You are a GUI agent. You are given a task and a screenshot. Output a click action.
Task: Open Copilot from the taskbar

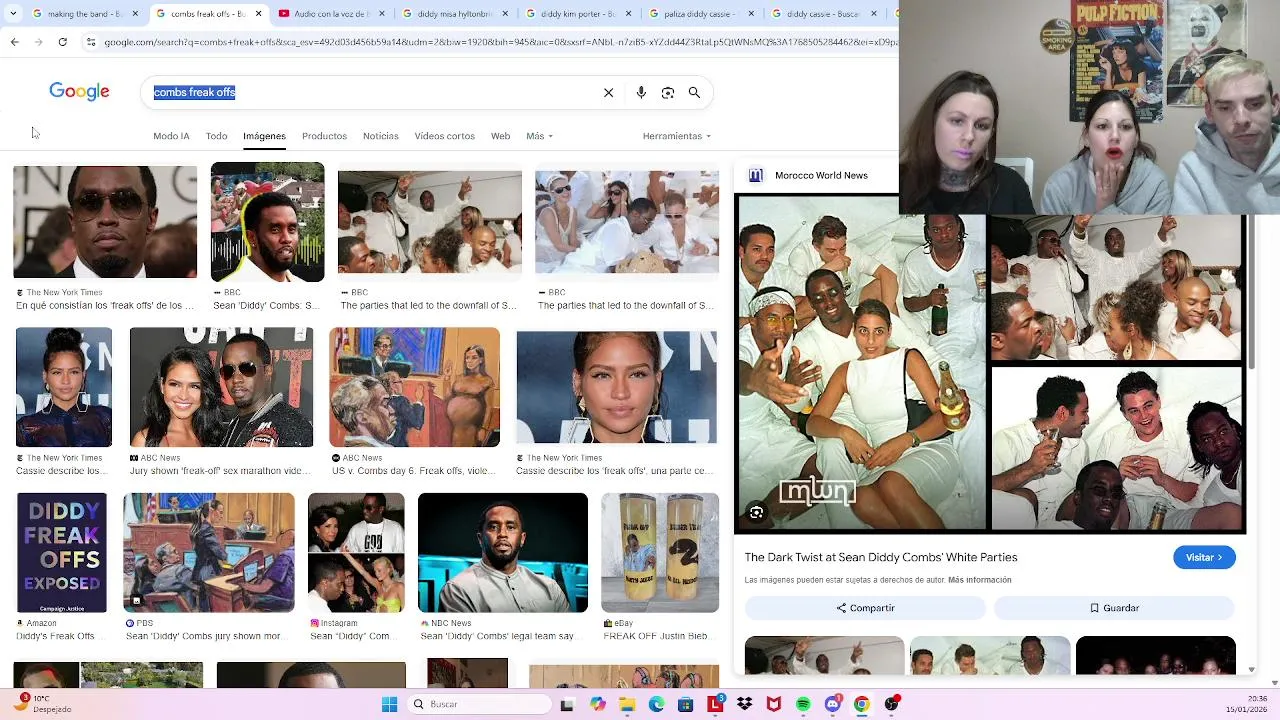[598, 704]
